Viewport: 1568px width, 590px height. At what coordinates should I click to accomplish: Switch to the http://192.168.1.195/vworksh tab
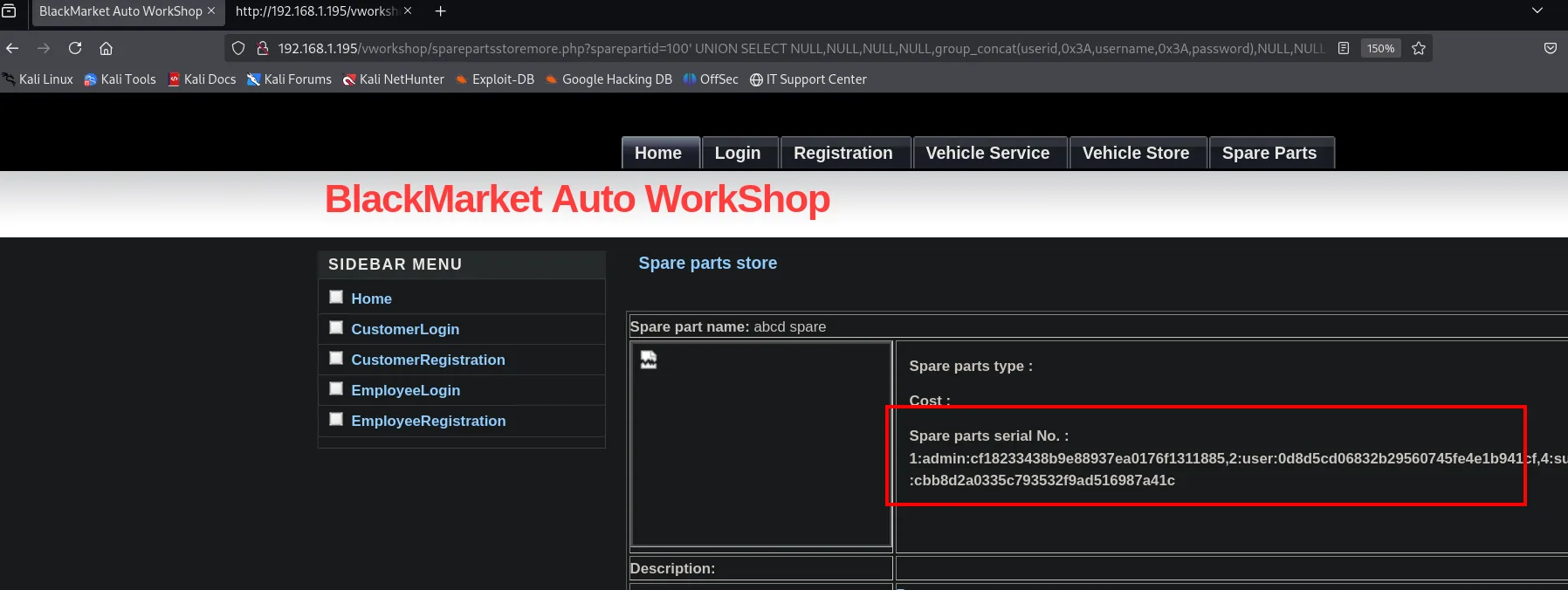click(322, 11)
